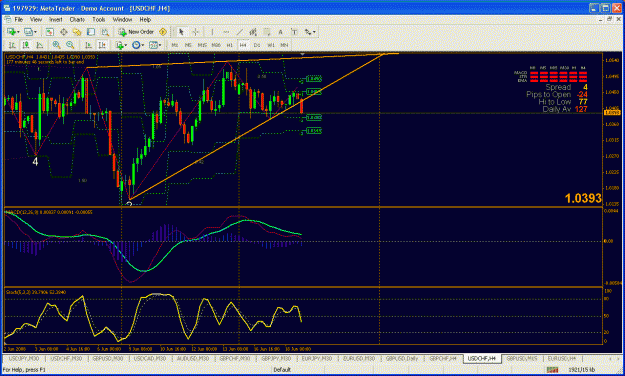
Task: Select the Equidistant Channel tool
Action: pos(253,32)
